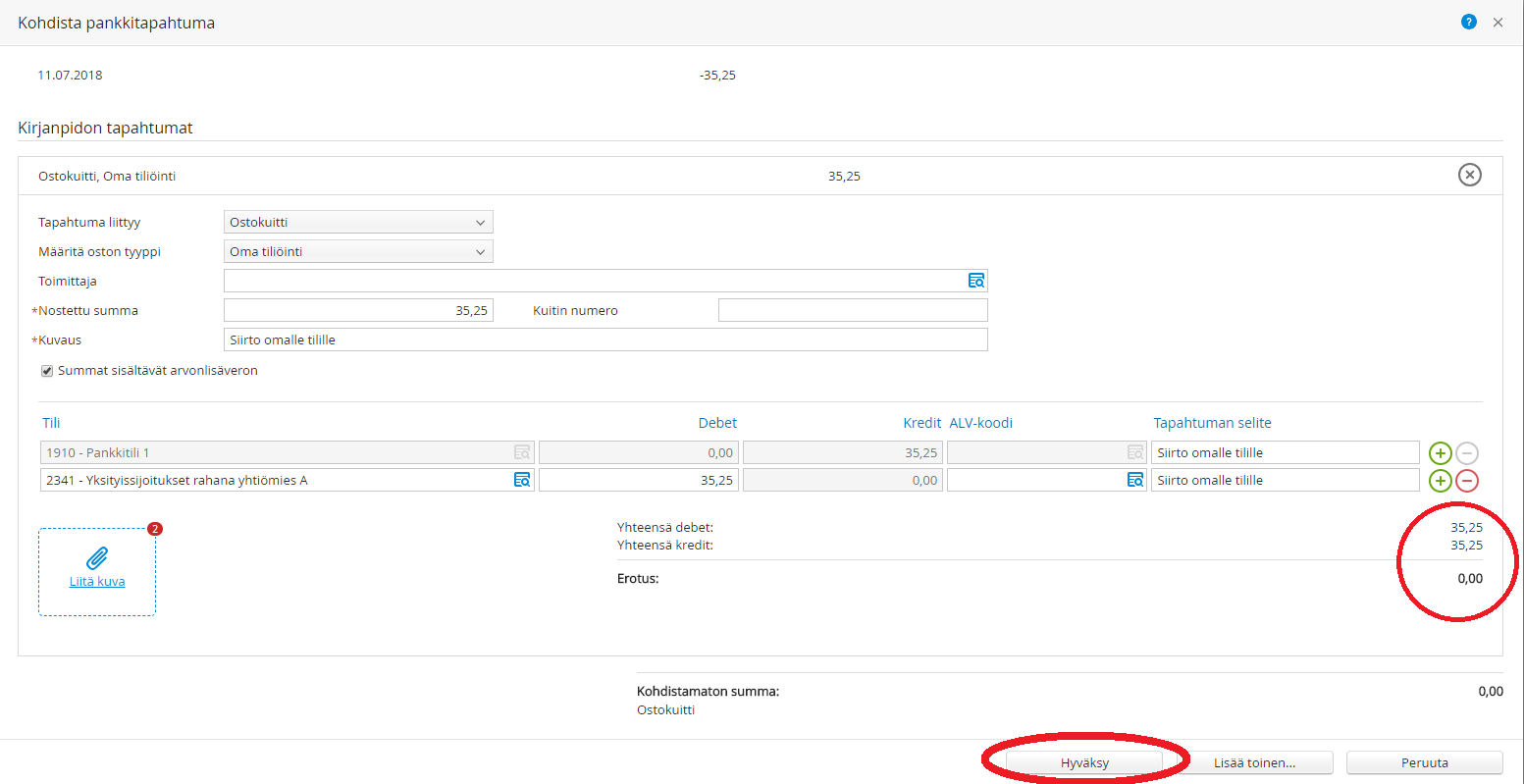The height and width of the screenshot is (784, 1524).
Task: Click the Kuitin numero field
Action: (x=853, y=310)
